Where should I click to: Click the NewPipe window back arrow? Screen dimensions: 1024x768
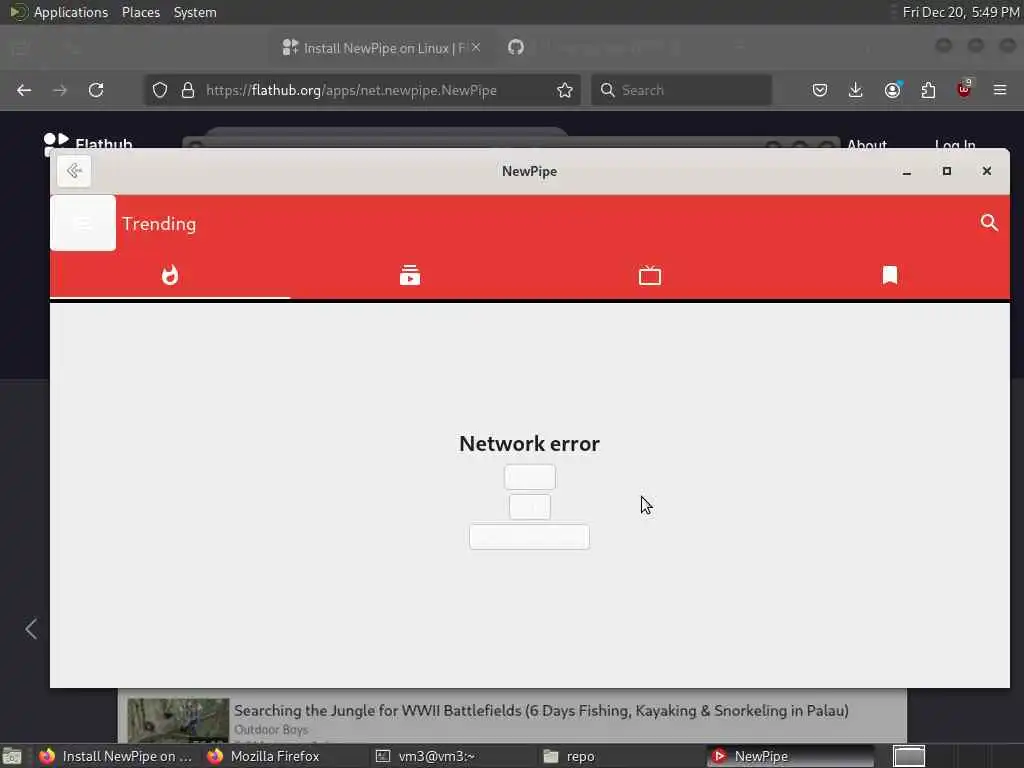74,171
